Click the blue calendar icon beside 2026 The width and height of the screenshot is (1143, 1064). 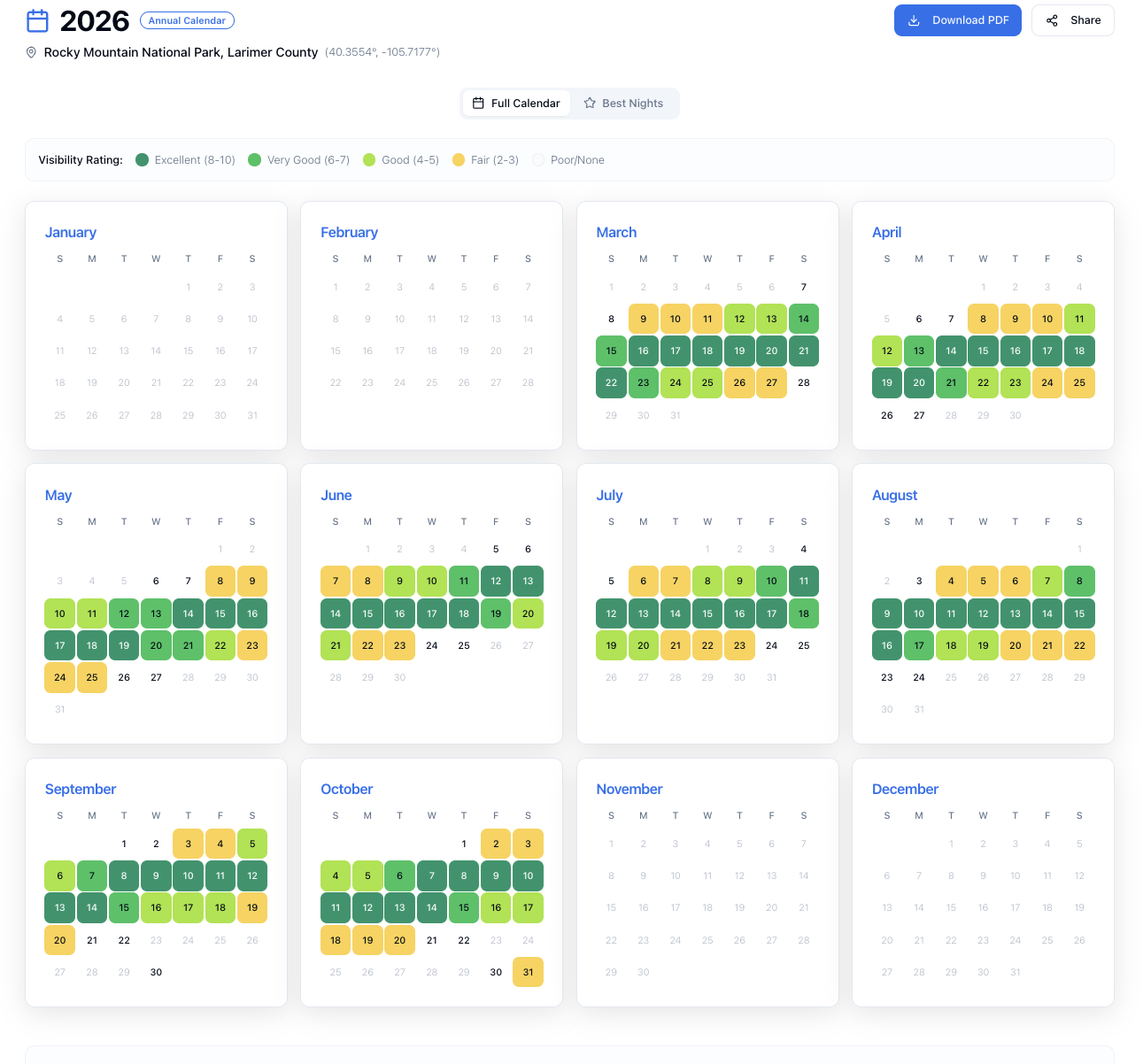(x=37, y=19)
